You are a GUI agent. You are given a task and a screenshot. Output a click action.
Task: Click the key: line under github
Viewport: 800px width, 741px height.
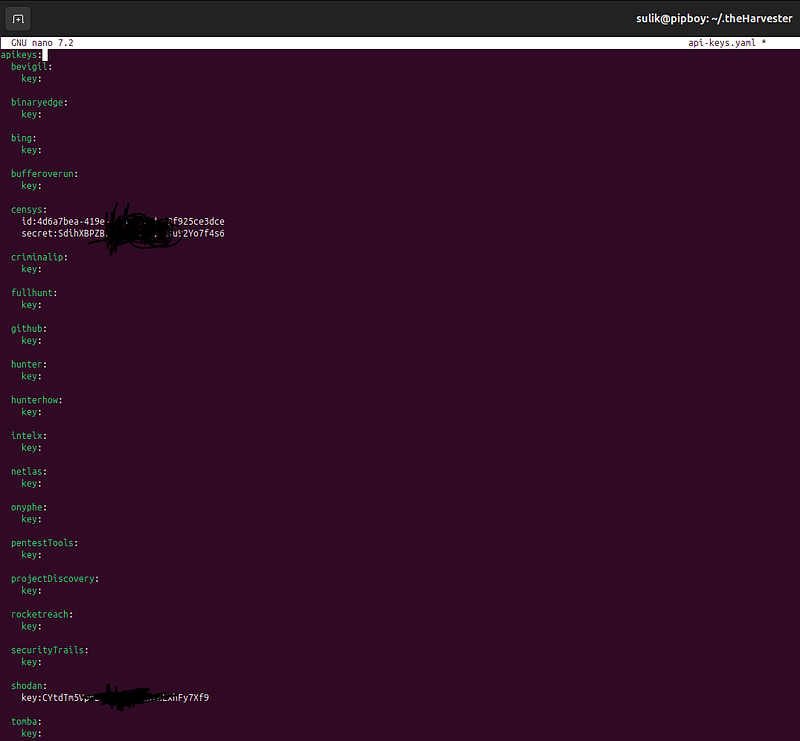32,340
